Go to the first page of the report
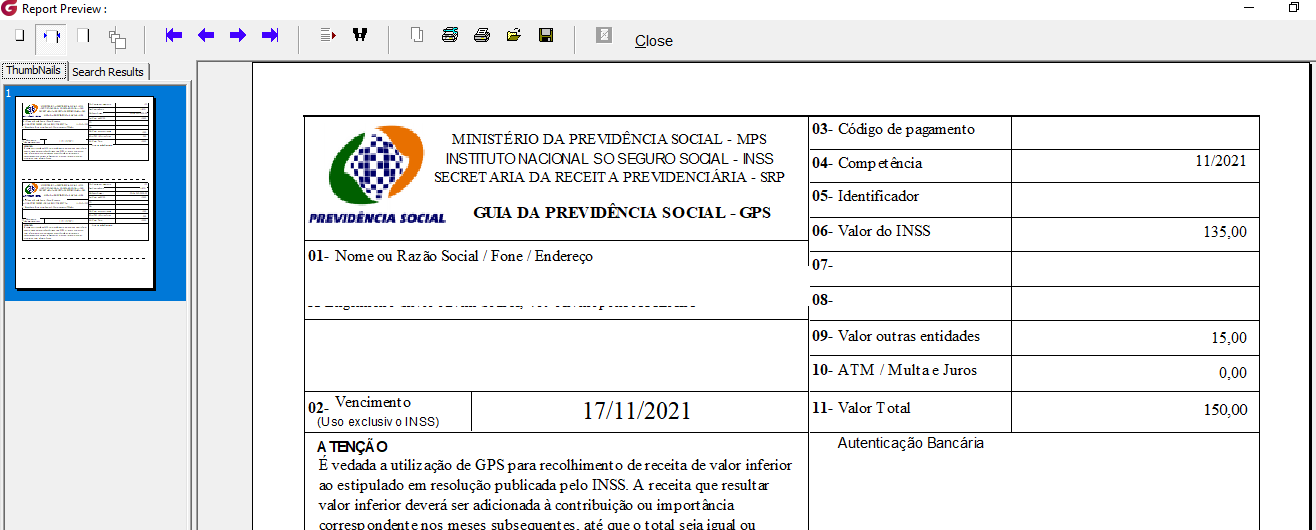 (174, 35)
